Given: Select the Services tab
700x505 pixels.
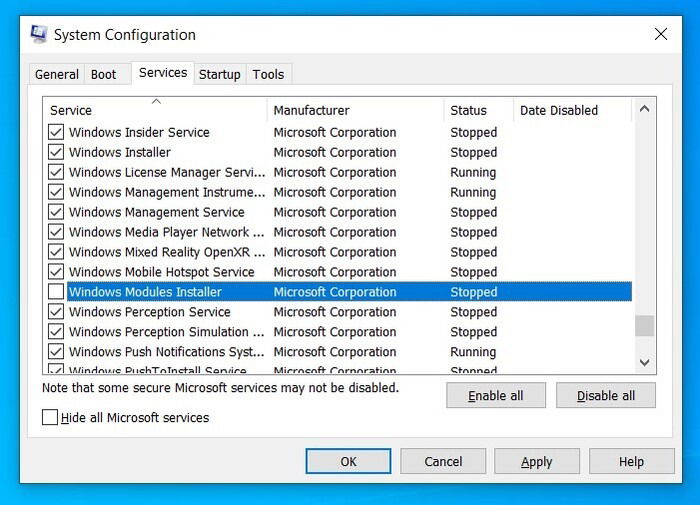Looking at the screenshot, I should click(163, 73).
